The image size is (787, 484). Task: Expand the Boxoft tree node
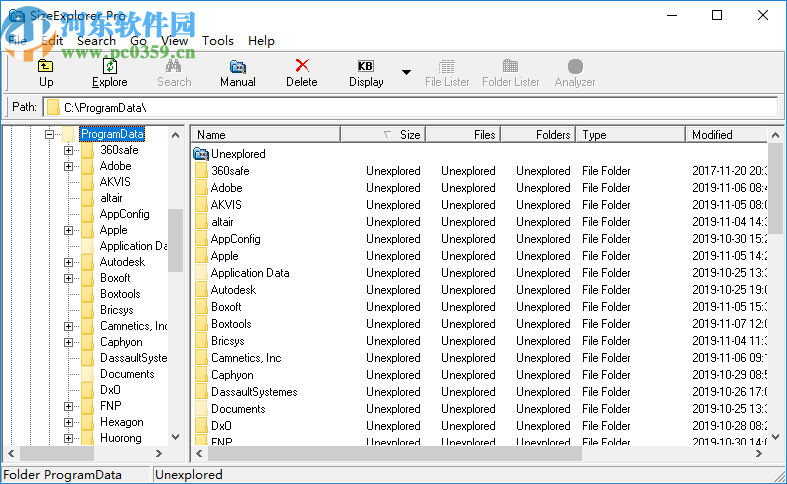68,278
